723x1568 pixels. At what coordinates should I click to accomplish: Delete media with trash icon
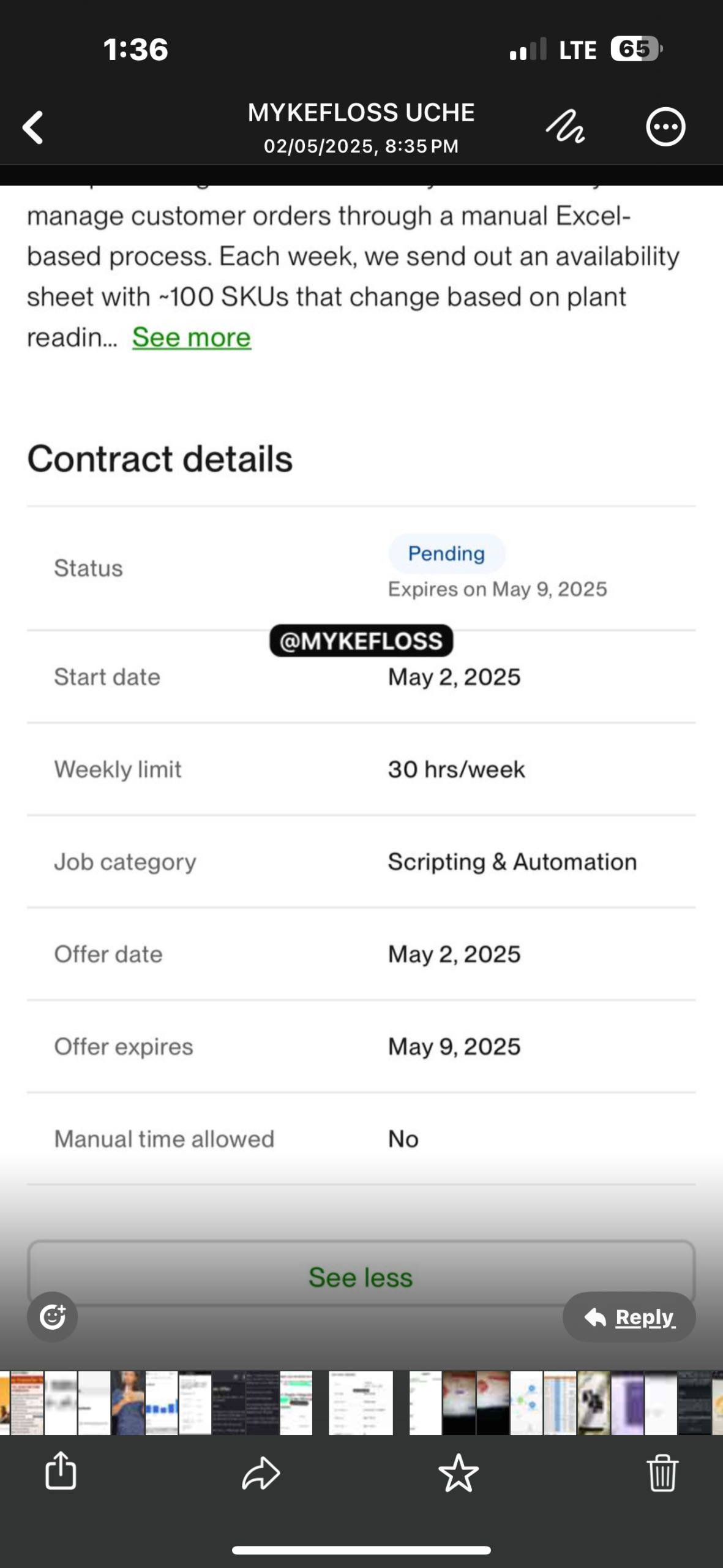click(662, 1472)
